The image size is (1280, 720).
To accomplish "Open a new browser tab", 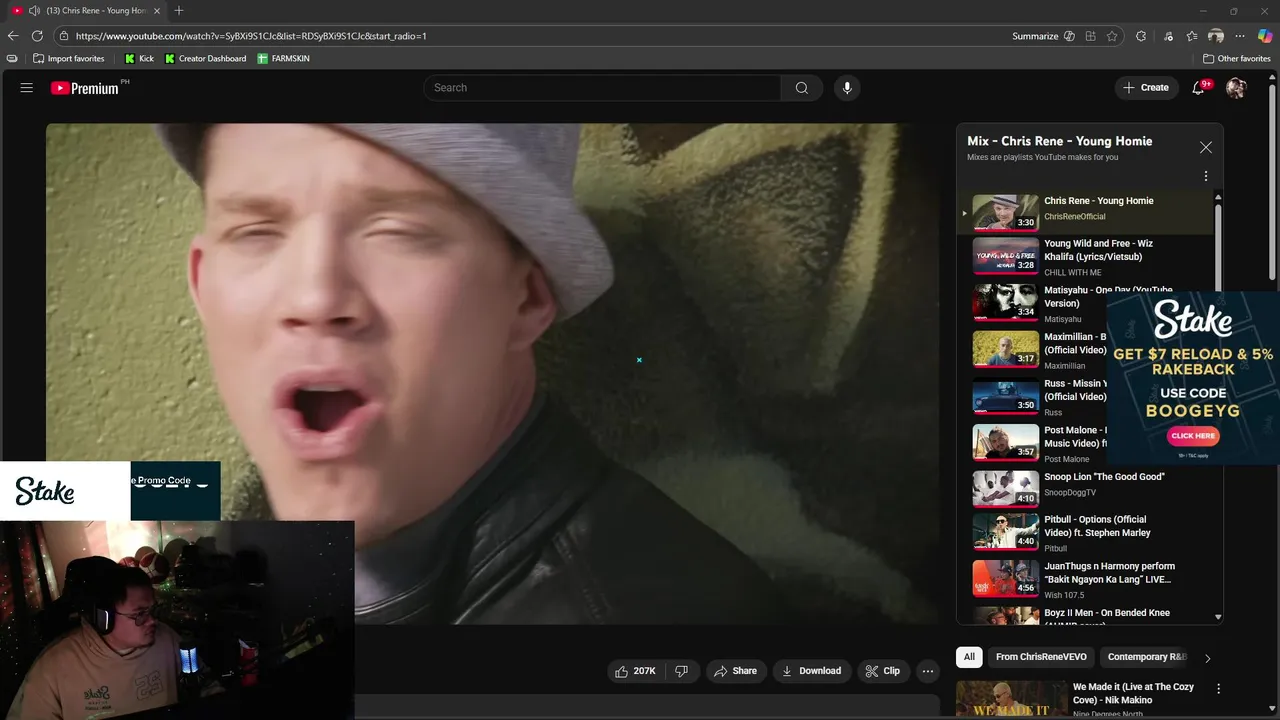I will pyautogui.click(x=179, y=11).
